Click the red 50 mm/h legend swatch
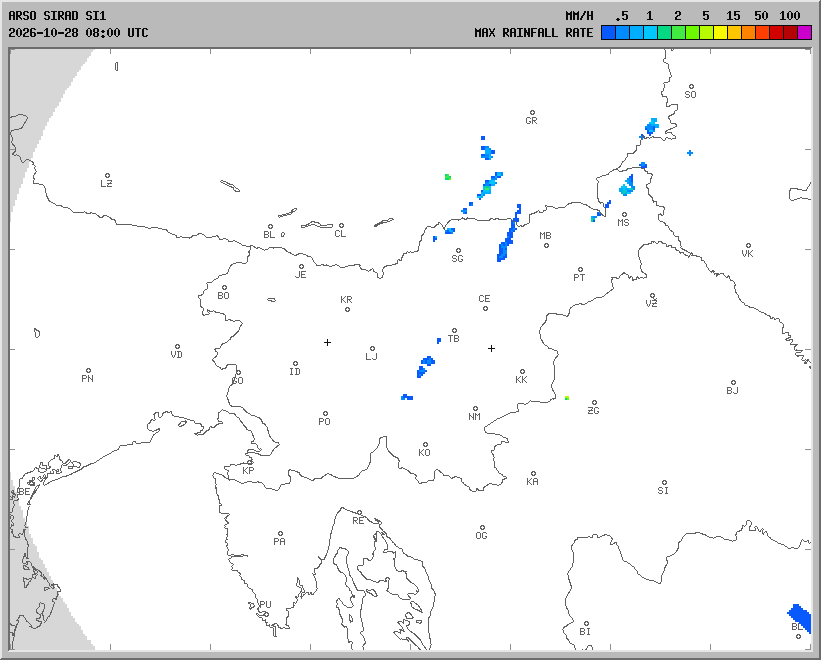The image size is (821, 660). tap(776, 32)
